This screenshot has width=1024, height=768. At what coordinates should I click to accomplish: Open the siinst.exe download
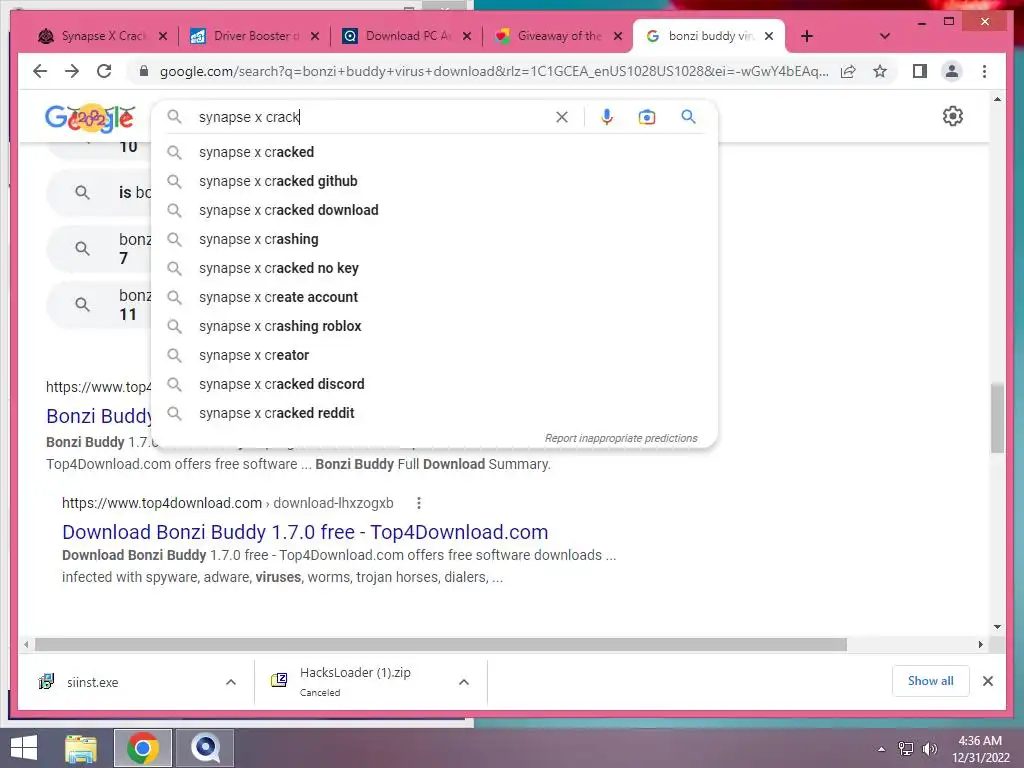tap(92, 682)
